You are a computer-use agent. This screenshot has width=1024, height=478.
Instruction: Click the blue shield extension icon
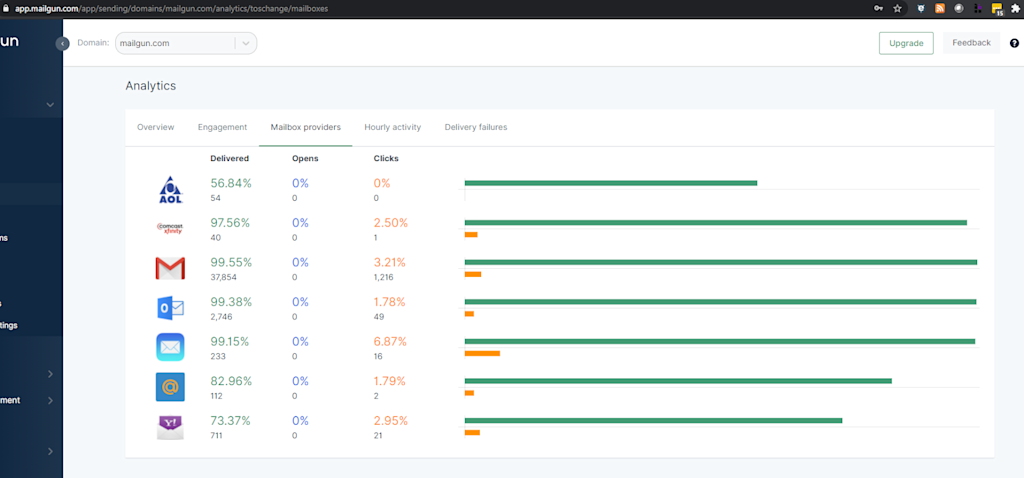click(921, 8)
